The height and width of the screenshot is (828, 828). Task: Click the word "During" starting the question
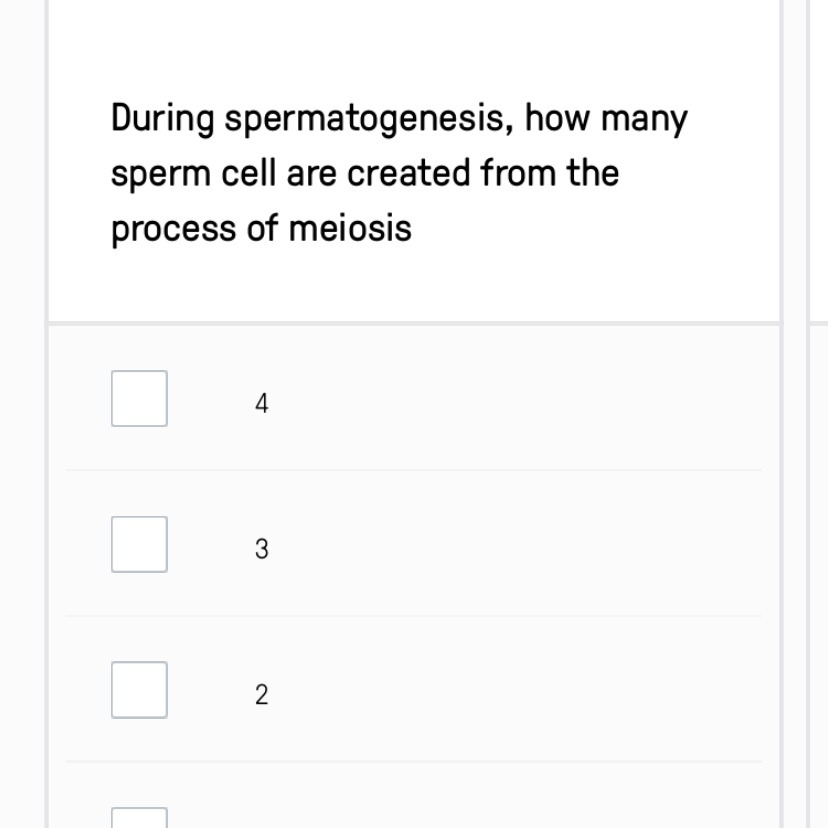tap(163, 119)
